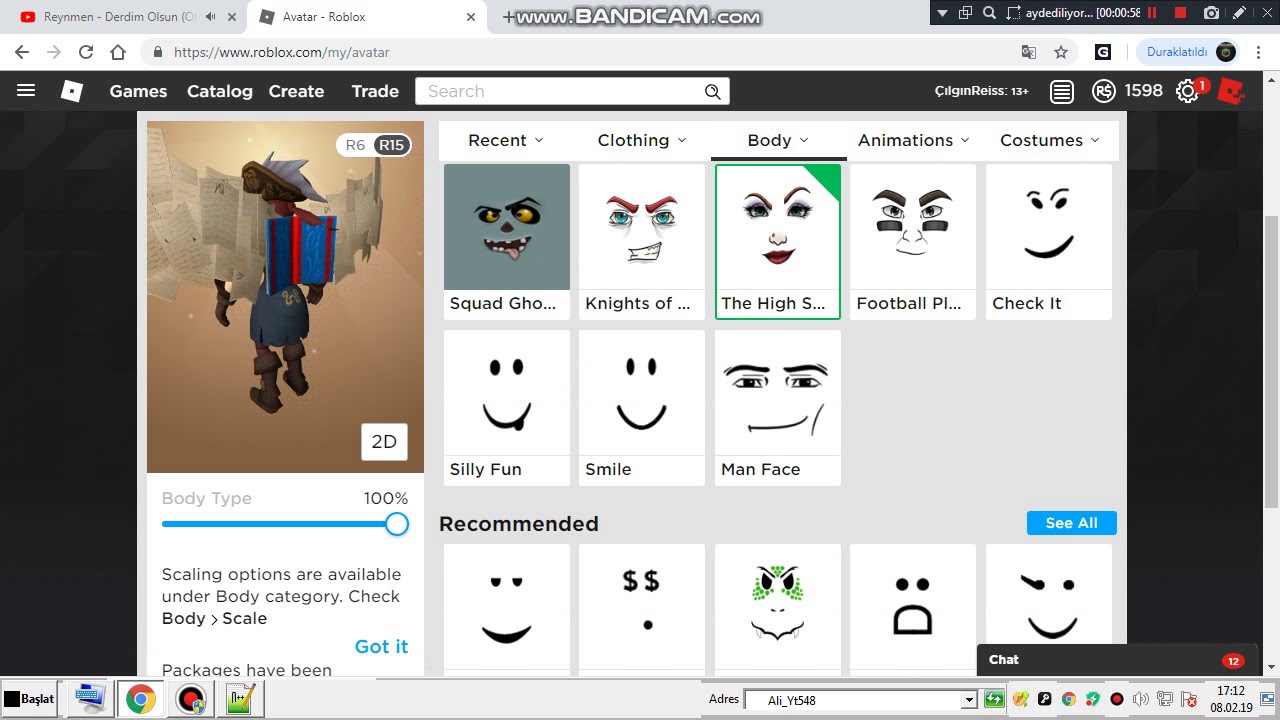Click the Roblox logo home icon
The image size is (1280, 720).
[72, 91]
